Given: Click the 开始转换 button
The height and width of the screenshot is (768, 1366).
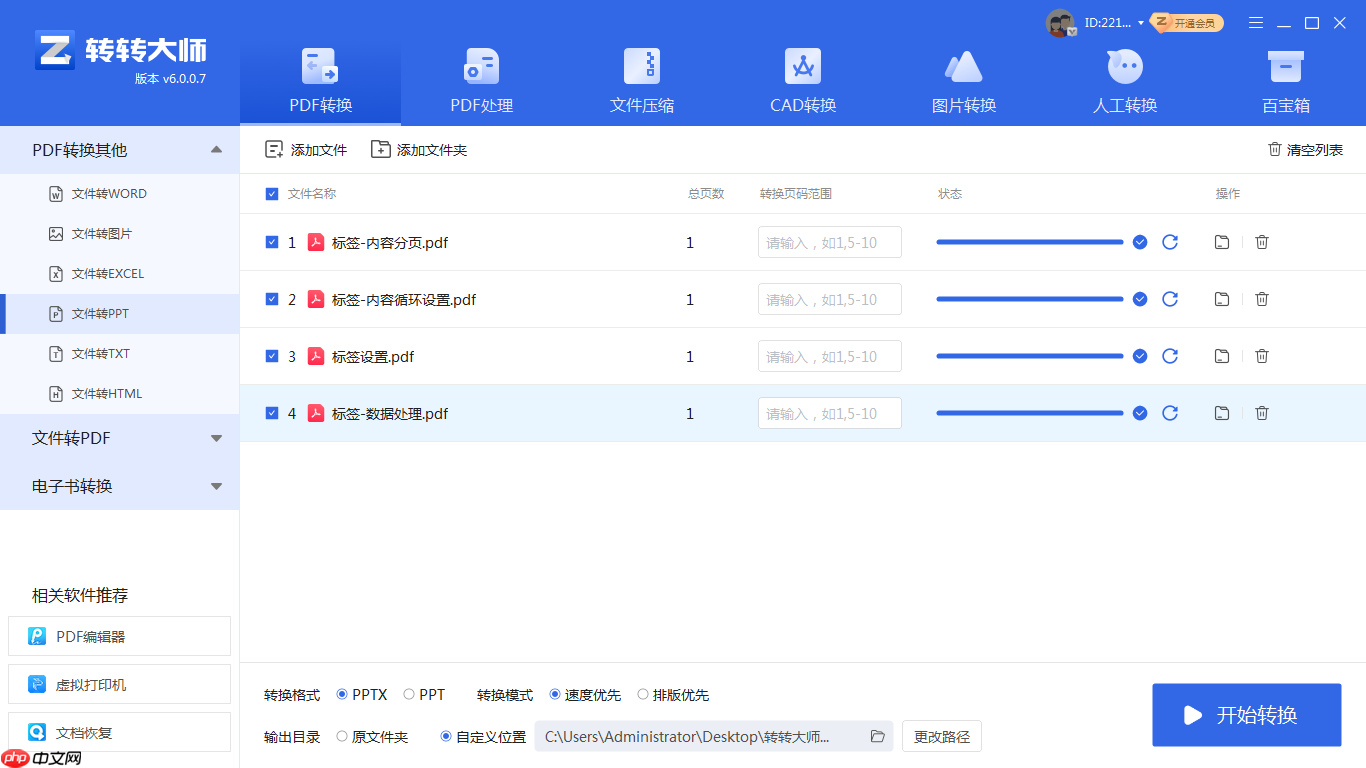Looking at the screenshot, I should click(x=1246, y=715).
